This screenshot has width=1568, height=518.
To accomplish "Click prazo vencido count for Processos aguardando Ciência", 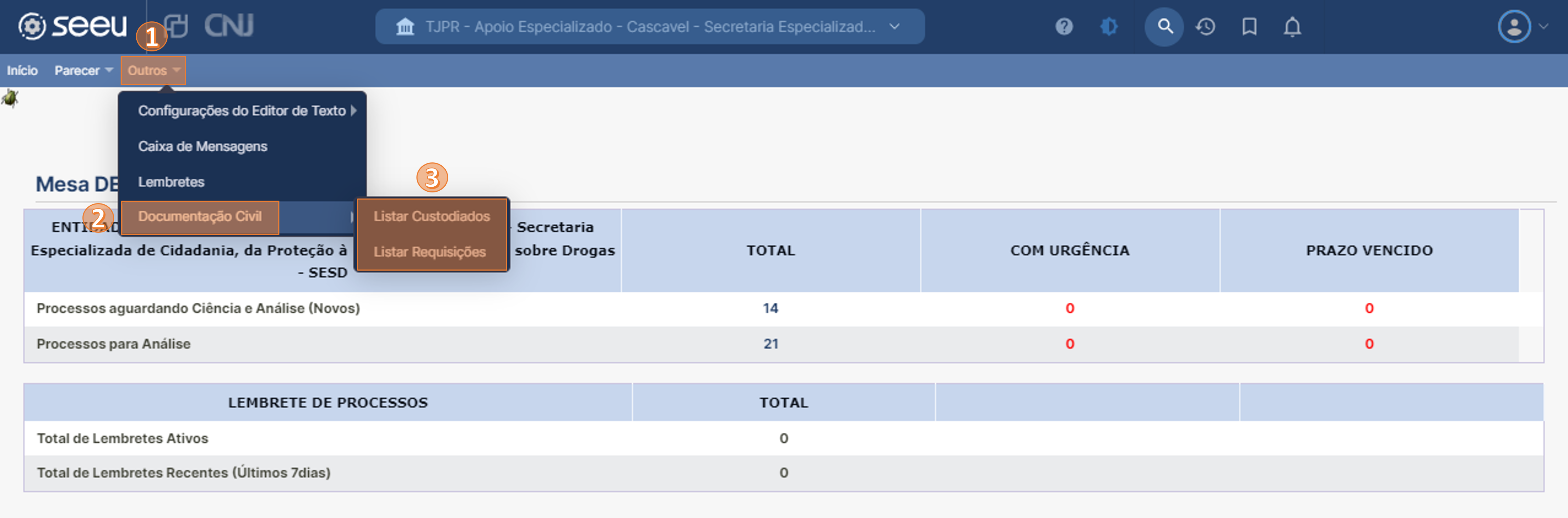I will [x=1370, y=308].
